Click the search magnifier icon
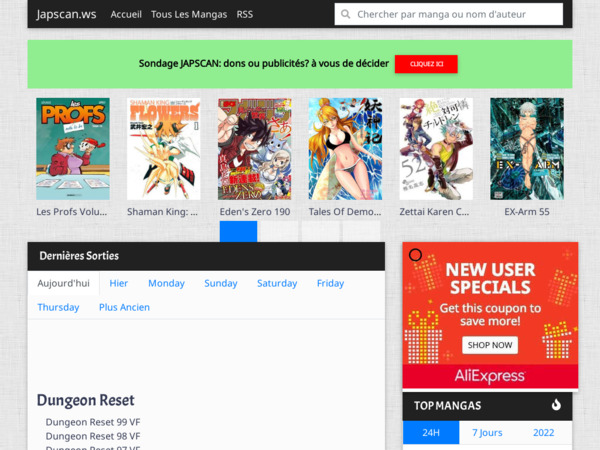This screenshot has width=600, height=450. [345, 14]
